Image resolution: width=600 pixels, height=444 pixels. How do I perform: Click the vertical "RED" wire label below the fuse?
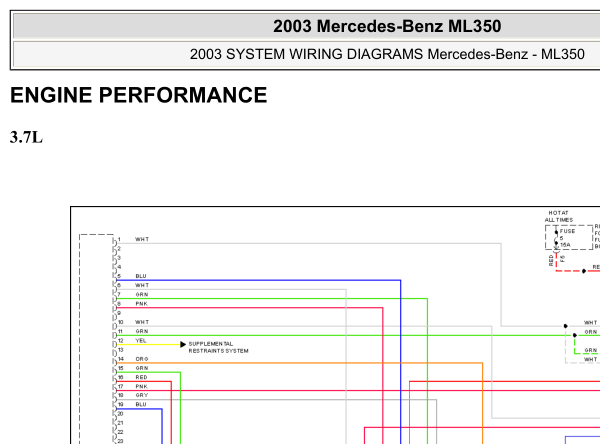[551, 260]
